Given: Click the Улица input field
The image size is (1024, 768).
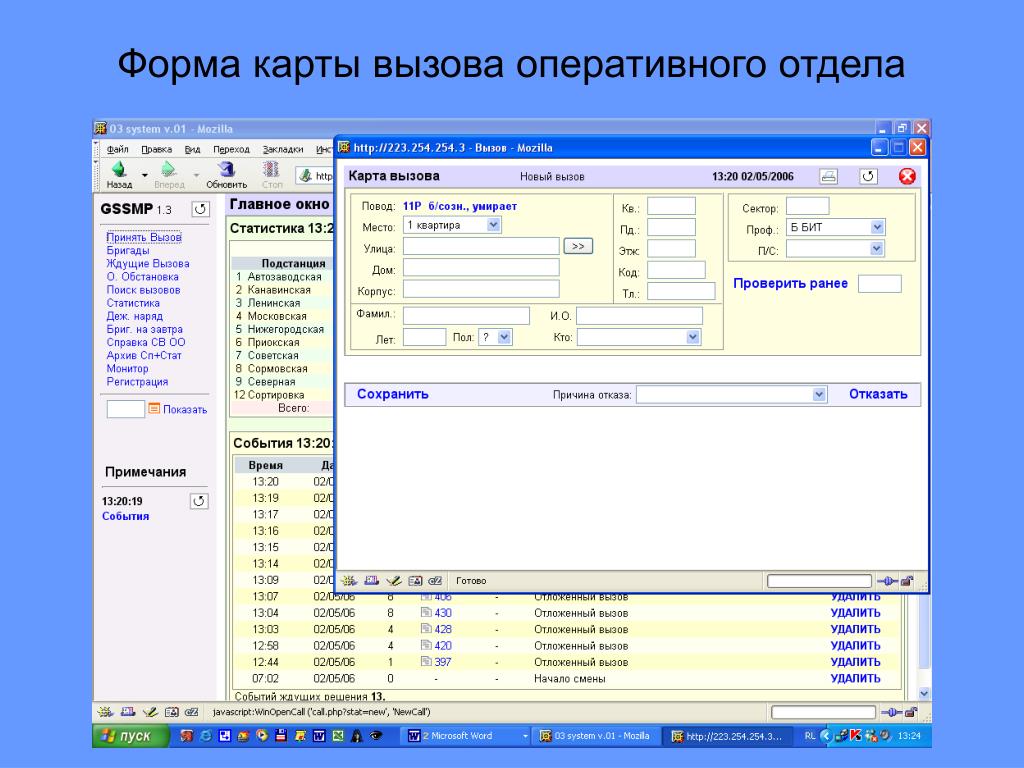Looking at the screenshot, I should (481, 246).
